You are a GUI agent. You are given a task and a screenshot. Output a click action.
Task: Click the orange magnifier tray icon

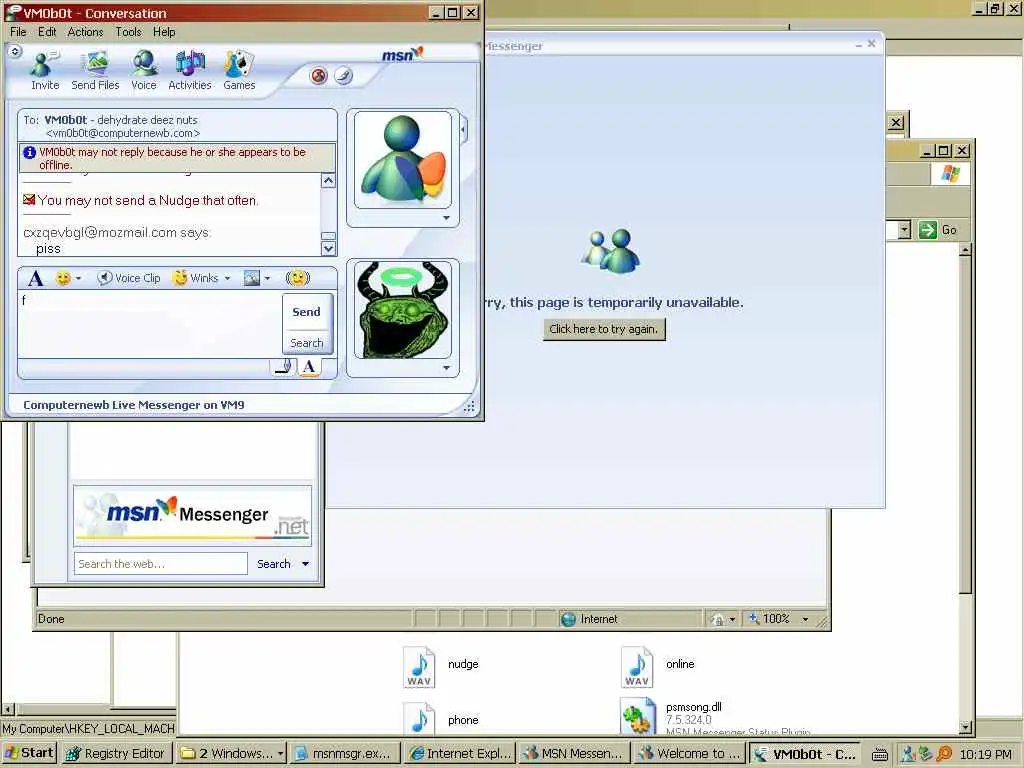pyautogui.click(x=944, y=754)
